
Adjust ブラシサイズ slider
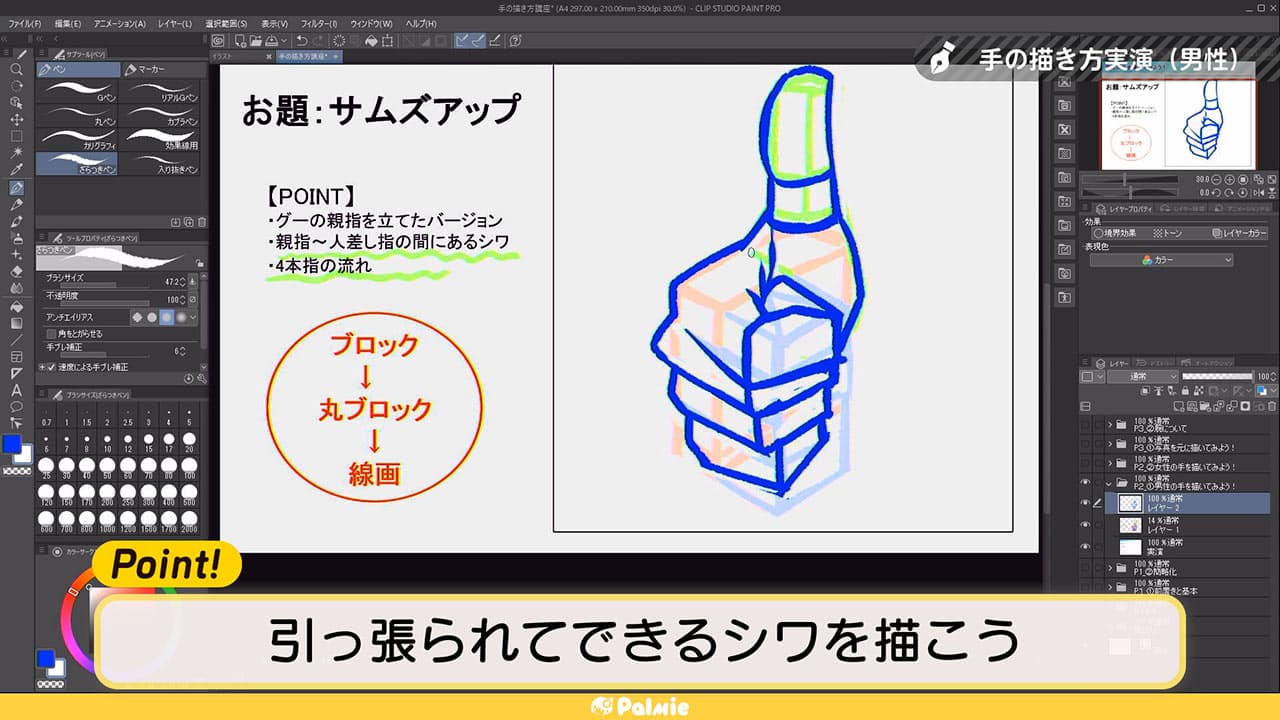click(x=104, y=283)
